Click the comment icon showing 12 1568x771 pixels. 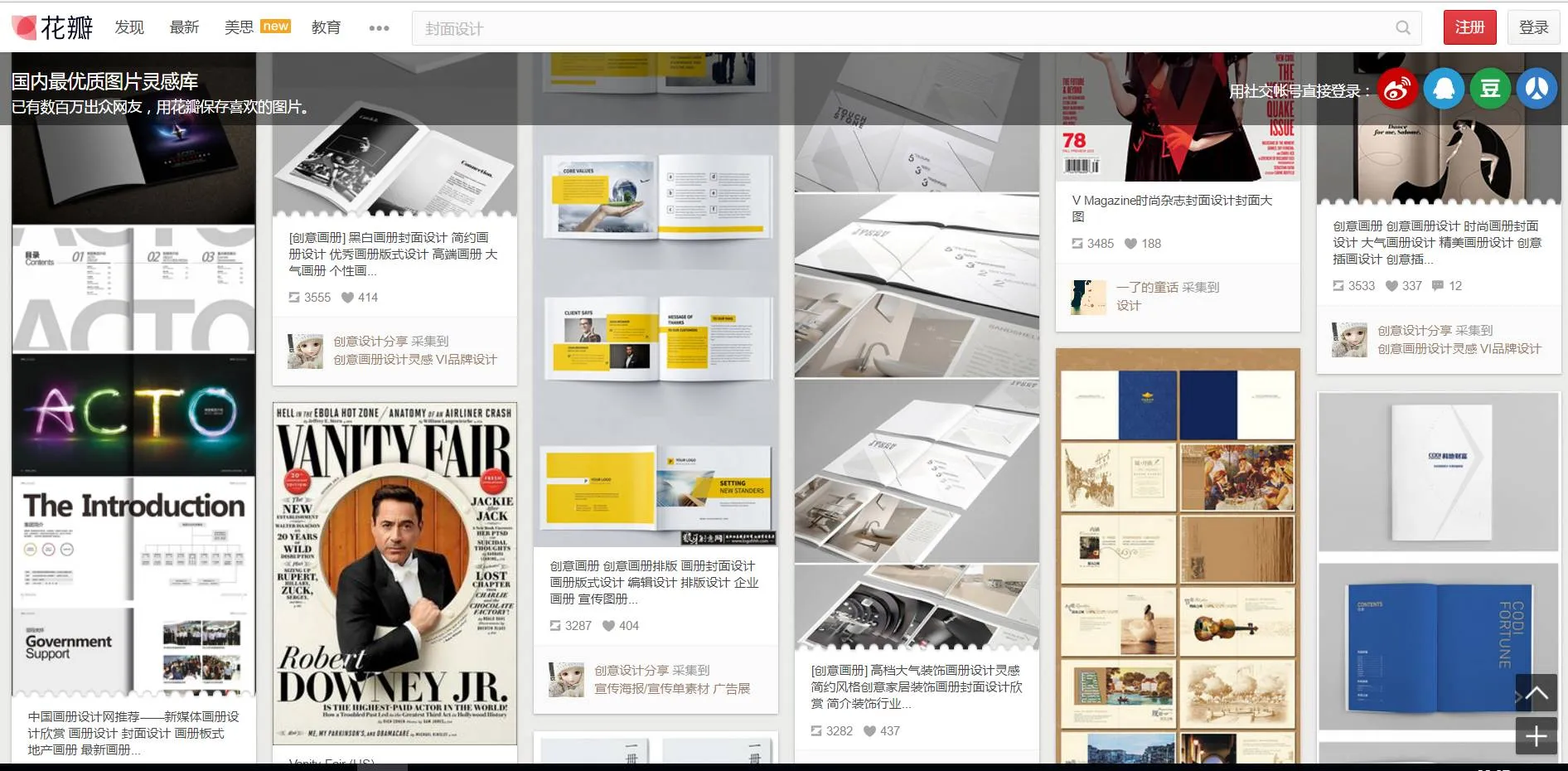click(x=1438, y=286)
